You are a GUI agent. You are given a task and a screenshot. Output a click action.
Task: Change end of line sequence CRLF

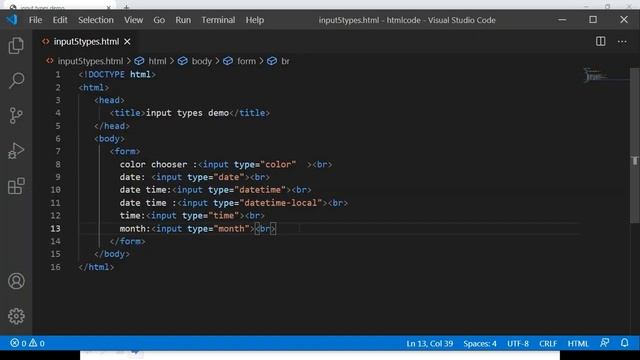[x=548, y=343]
